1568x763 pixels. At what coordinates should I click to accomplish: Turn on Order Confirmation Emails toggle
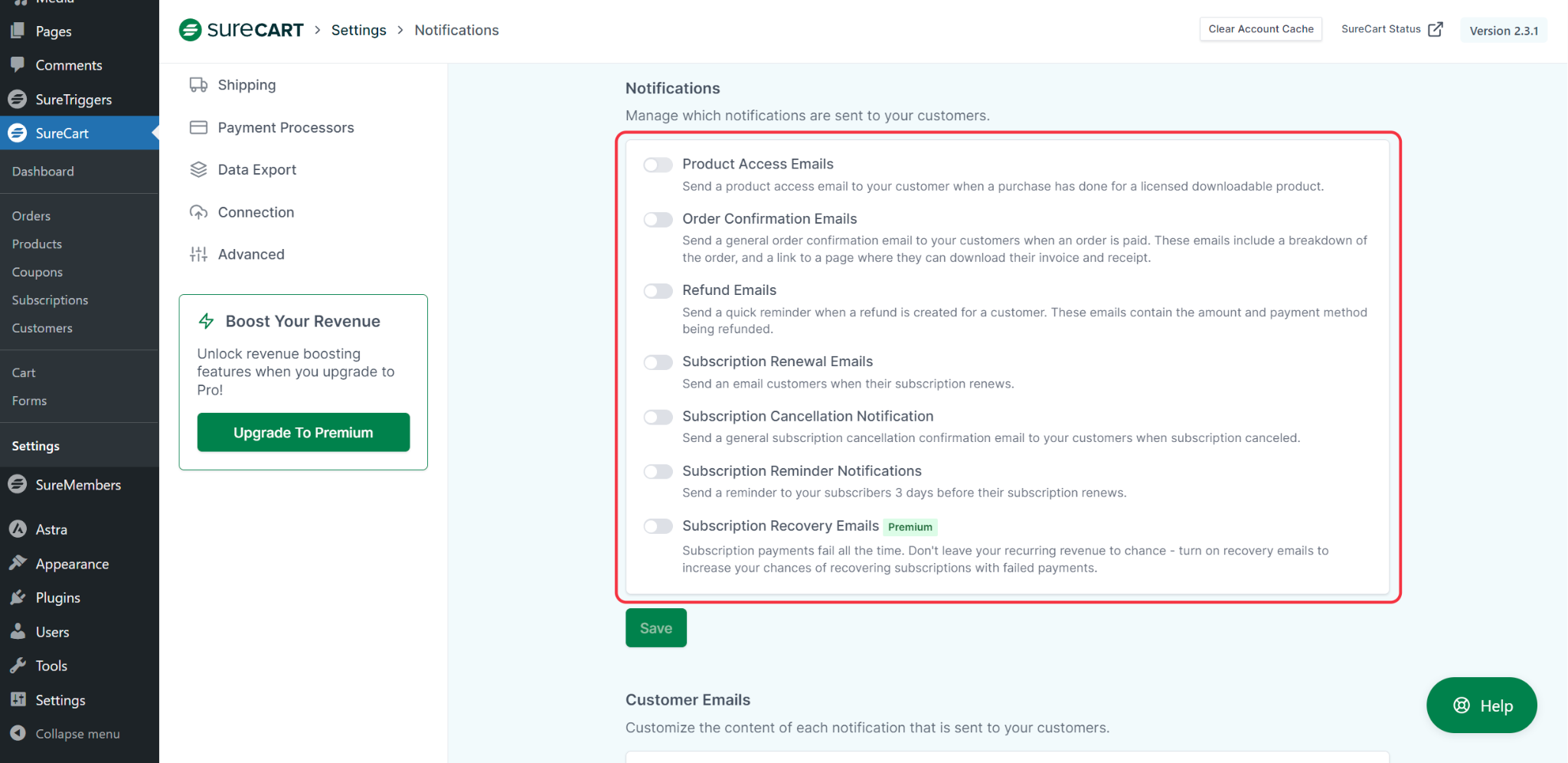point(658,220)
